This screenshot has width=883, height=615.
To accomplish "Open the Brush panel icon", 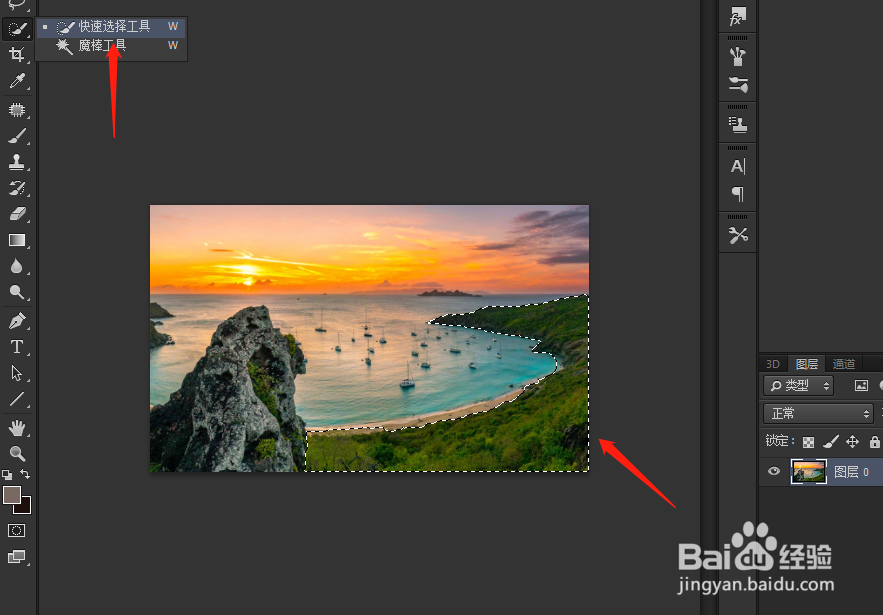I will click(x=737, y=56).
